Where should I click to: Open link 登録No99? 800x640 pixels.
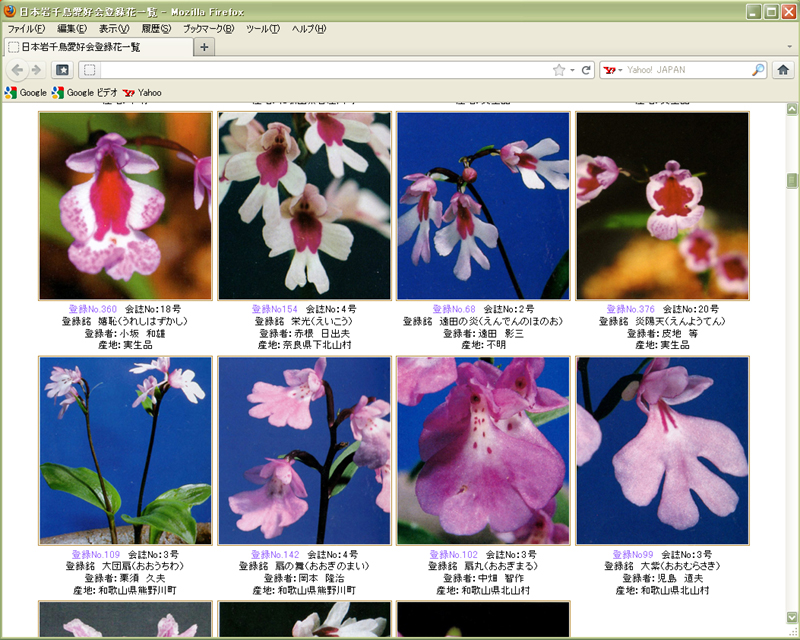tap(633, 554)
